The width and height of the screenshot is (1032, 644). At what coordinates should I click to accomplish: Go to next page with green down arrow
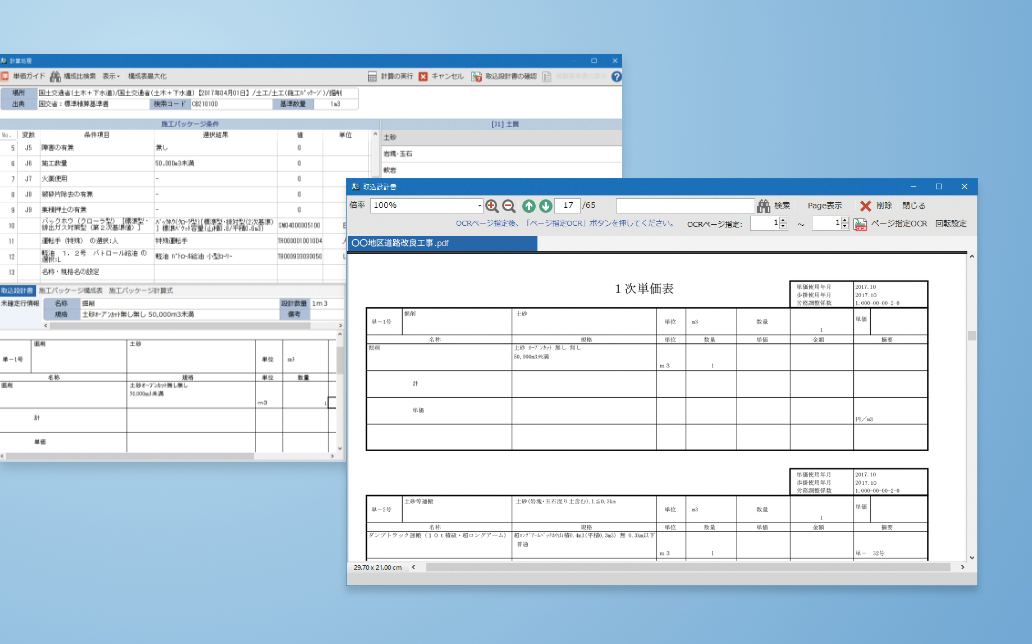pos(545,205)
